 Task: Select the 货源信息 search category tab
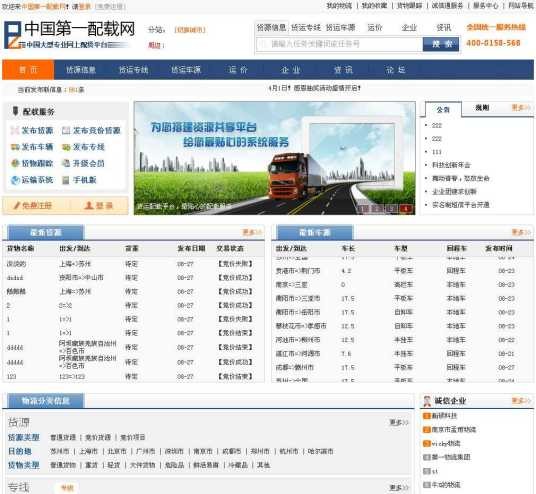coord(271,27)
